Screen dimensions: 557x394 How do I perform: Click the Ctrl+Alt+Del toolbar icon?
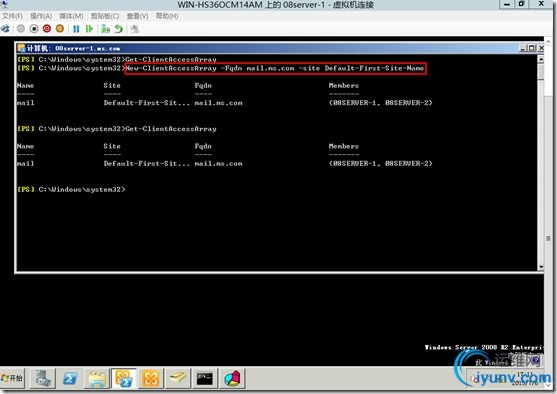(x=6, y=29)
